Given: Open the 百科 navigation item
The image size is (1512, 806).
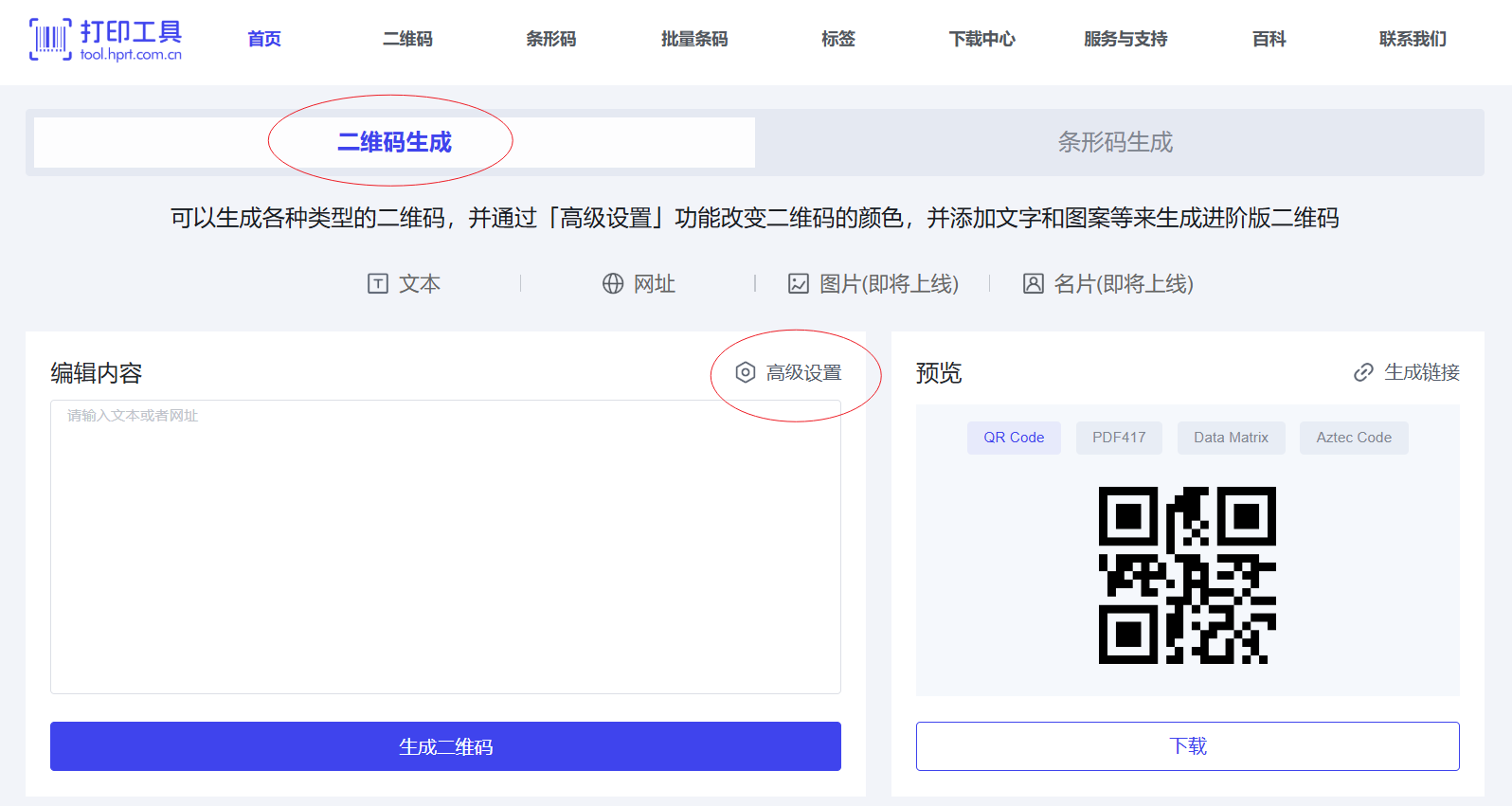Looking at the screenshot, I should [x=1269, y=39].
